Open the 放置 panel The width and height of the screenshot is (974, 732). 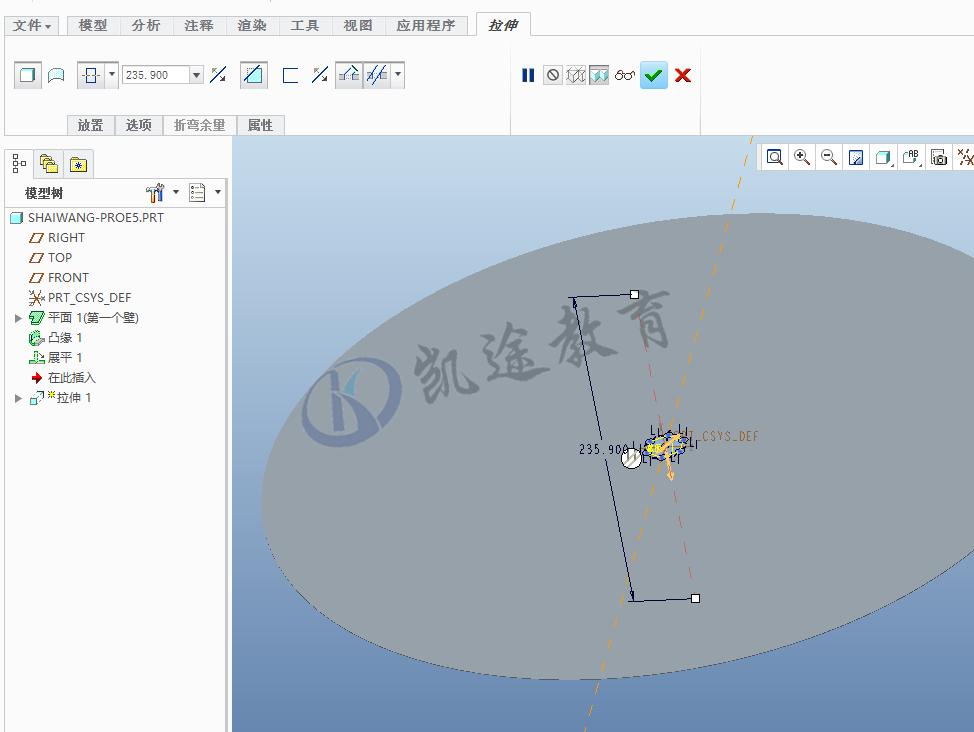coord(90,125)
